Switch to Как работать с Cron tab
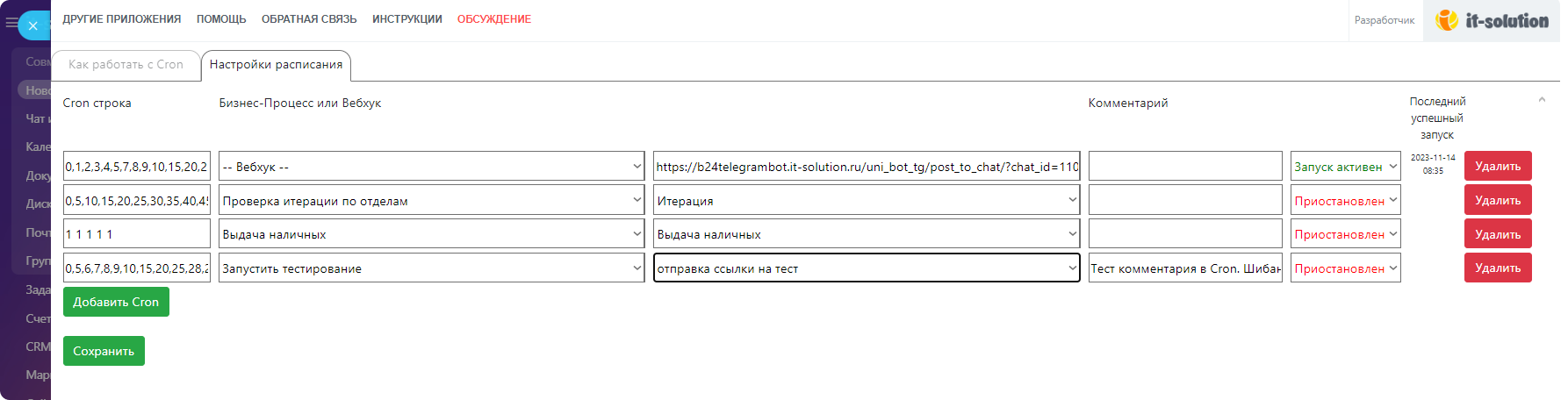The image size is (1568, 400). click(126, 65)
